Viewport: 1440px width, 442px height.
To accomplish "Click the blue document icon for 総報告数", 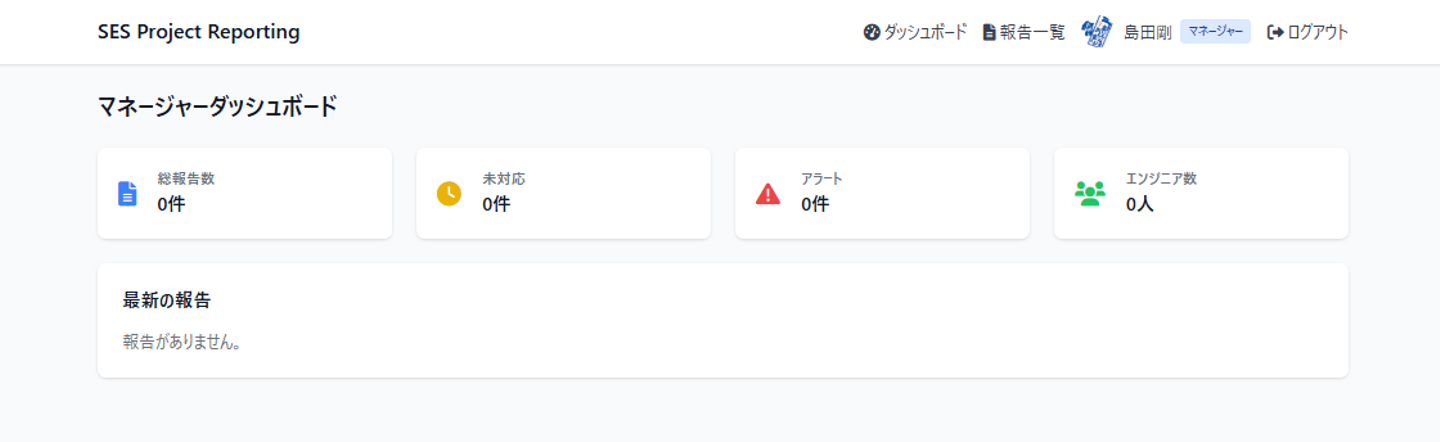I will 127,193.
